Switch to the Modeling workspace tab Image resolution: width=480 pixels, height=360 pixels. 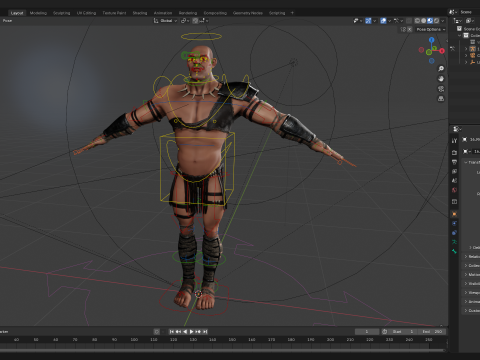[38, 13]
